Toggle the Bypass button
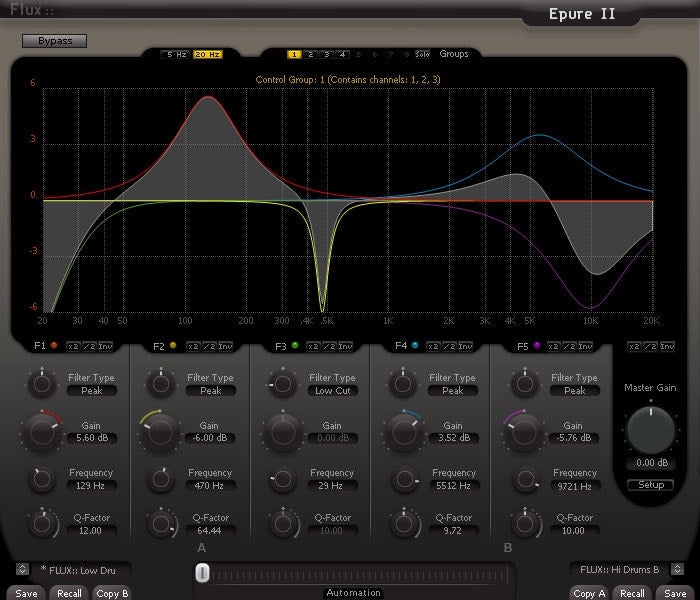 [54, 41]
